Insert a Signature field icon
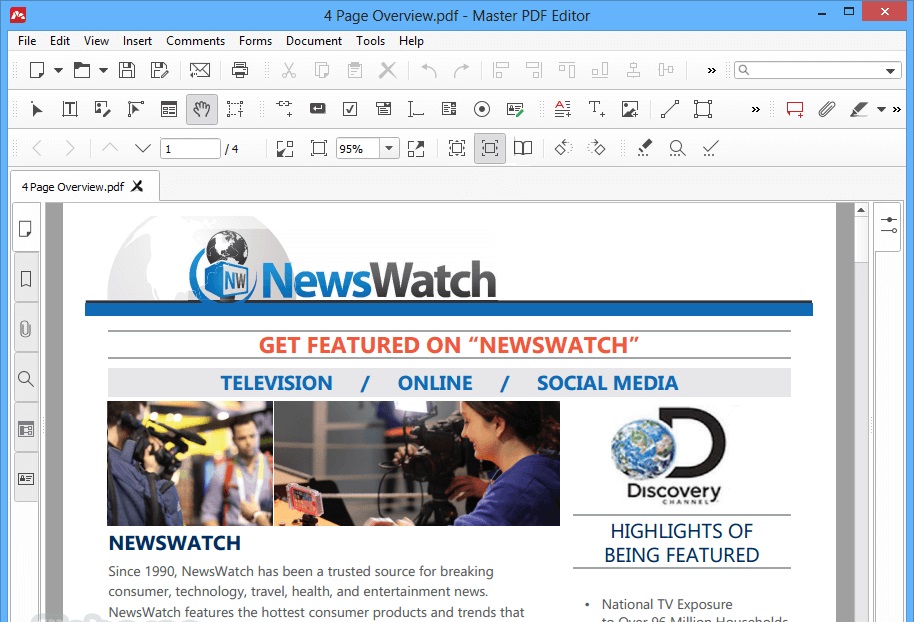The image size is (914, 622). pyautogui.click(x=515, y=109)
